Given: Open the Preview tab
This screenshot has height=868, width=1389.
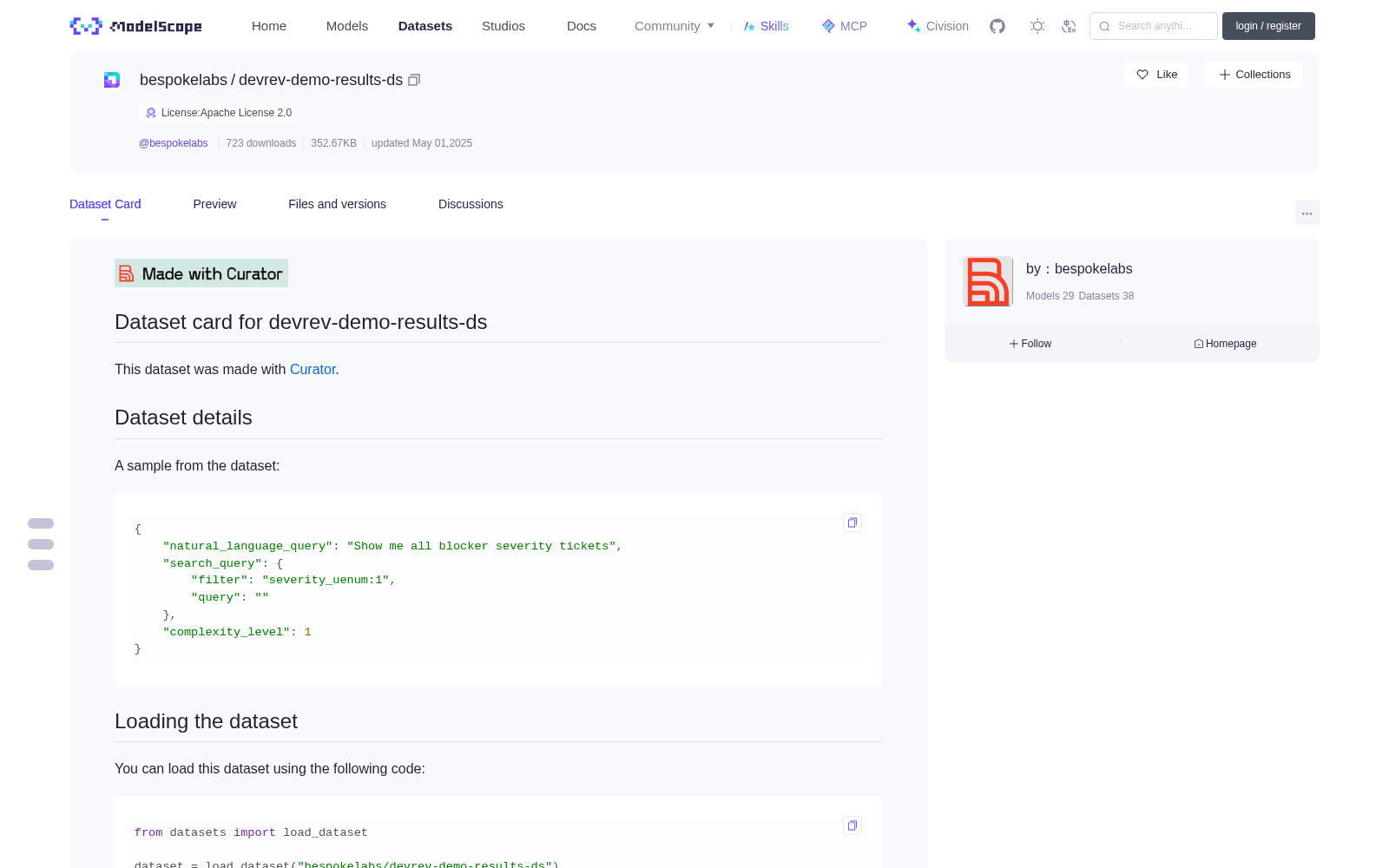Looking at the screenshot, I should pos(214,204).
